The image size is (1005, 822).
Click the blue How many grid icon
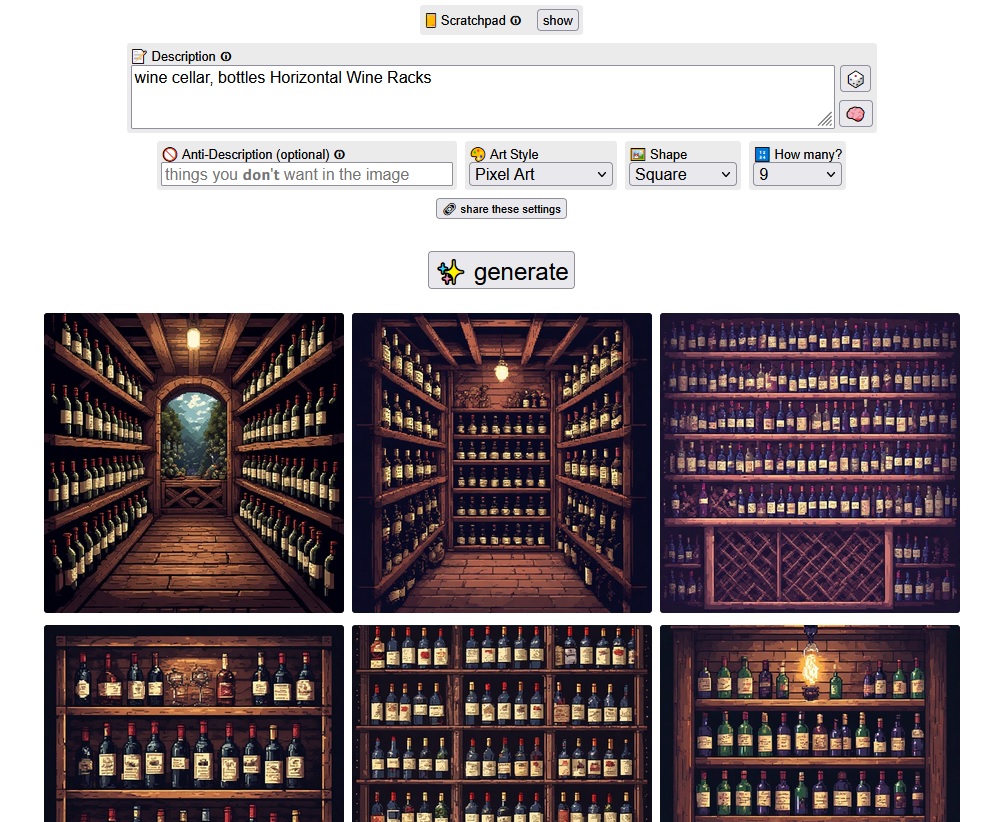[762, 155]
